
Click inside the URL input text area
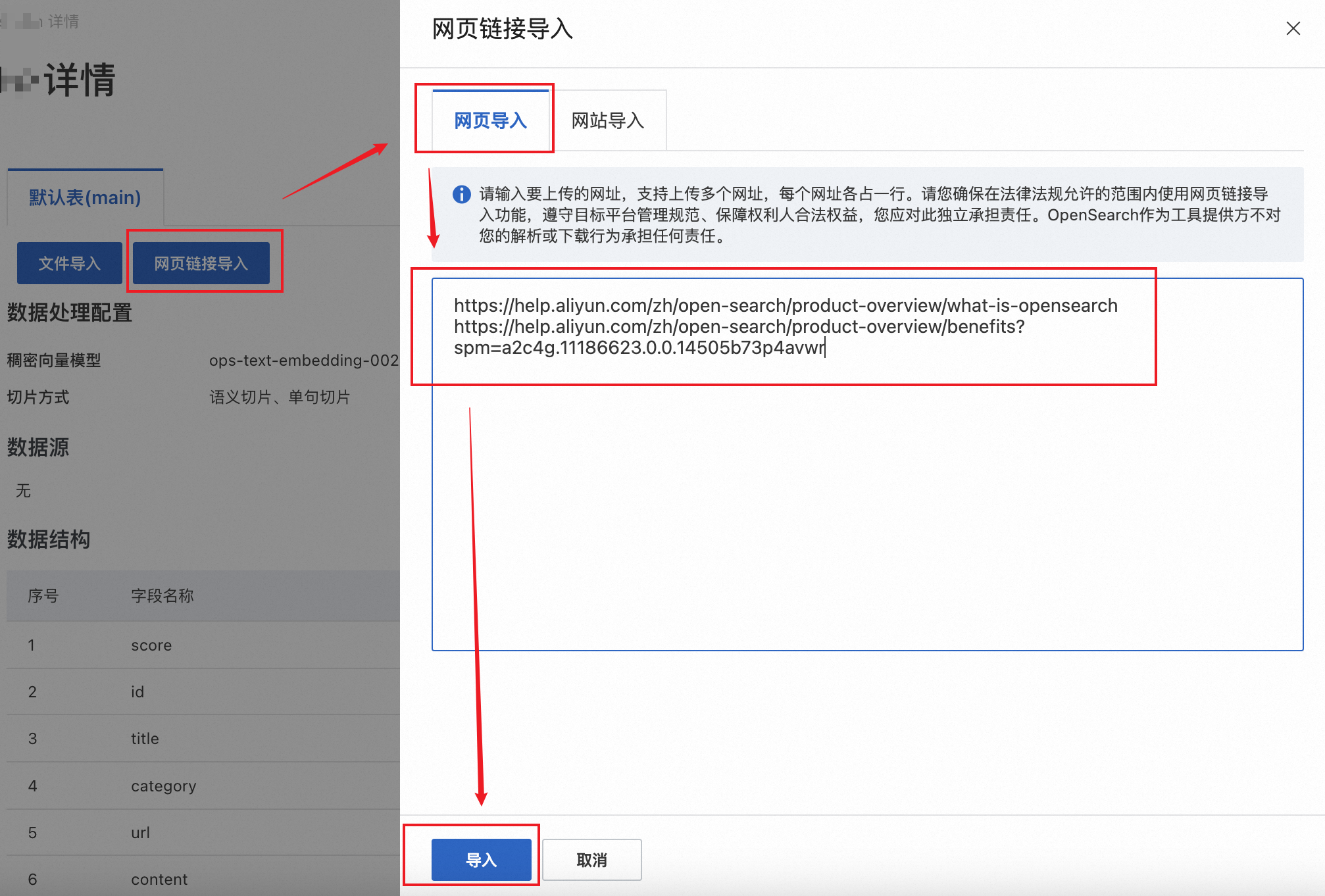(867, 464)
